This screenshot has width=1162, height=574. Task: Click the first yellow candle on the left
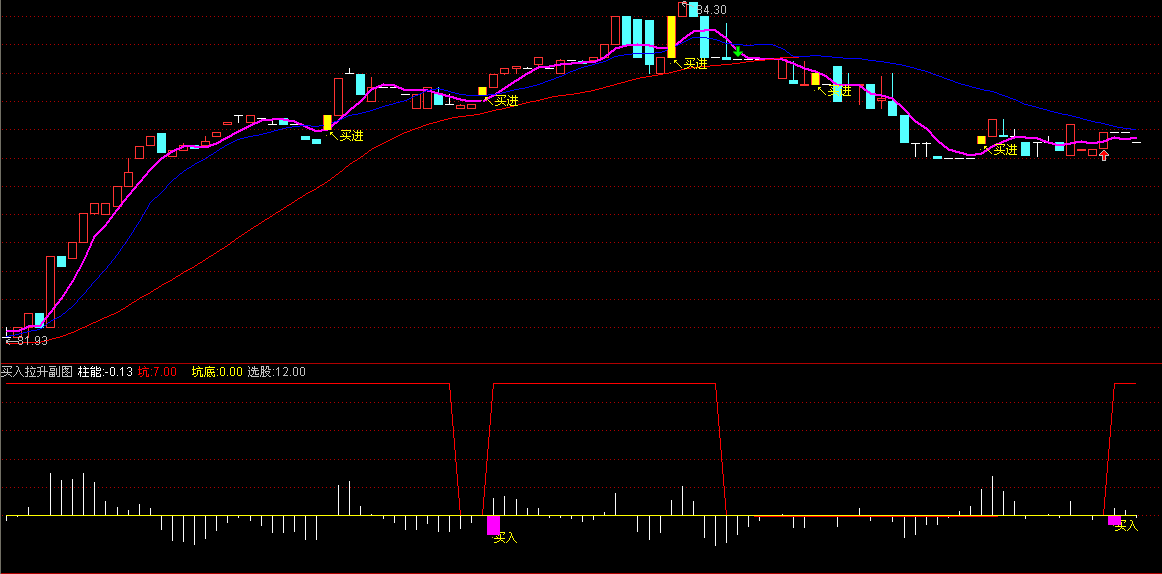[x=327, y=122]
